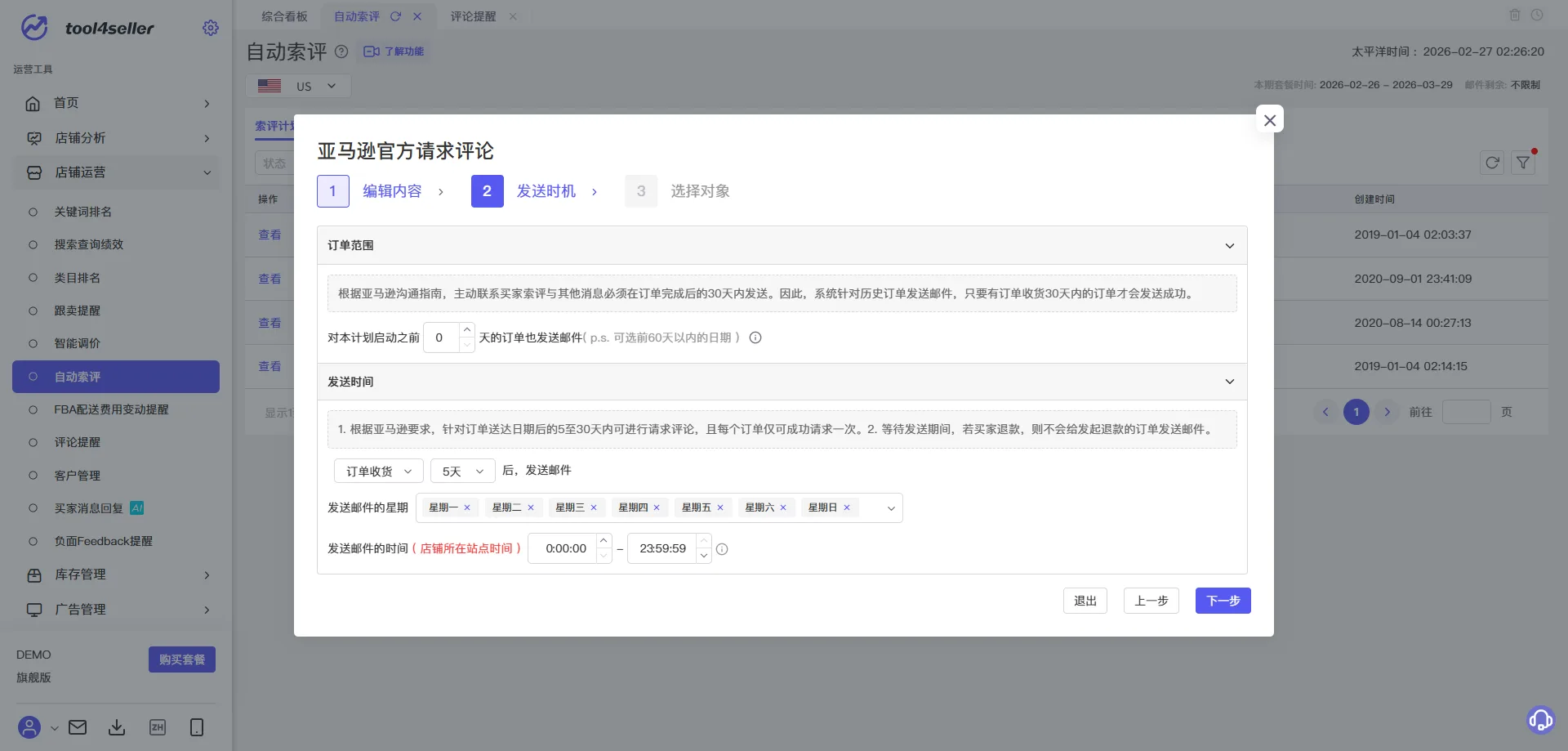Close the Amazon review request dialog
1568x751 pixels.
click(x=1270, y=120)
